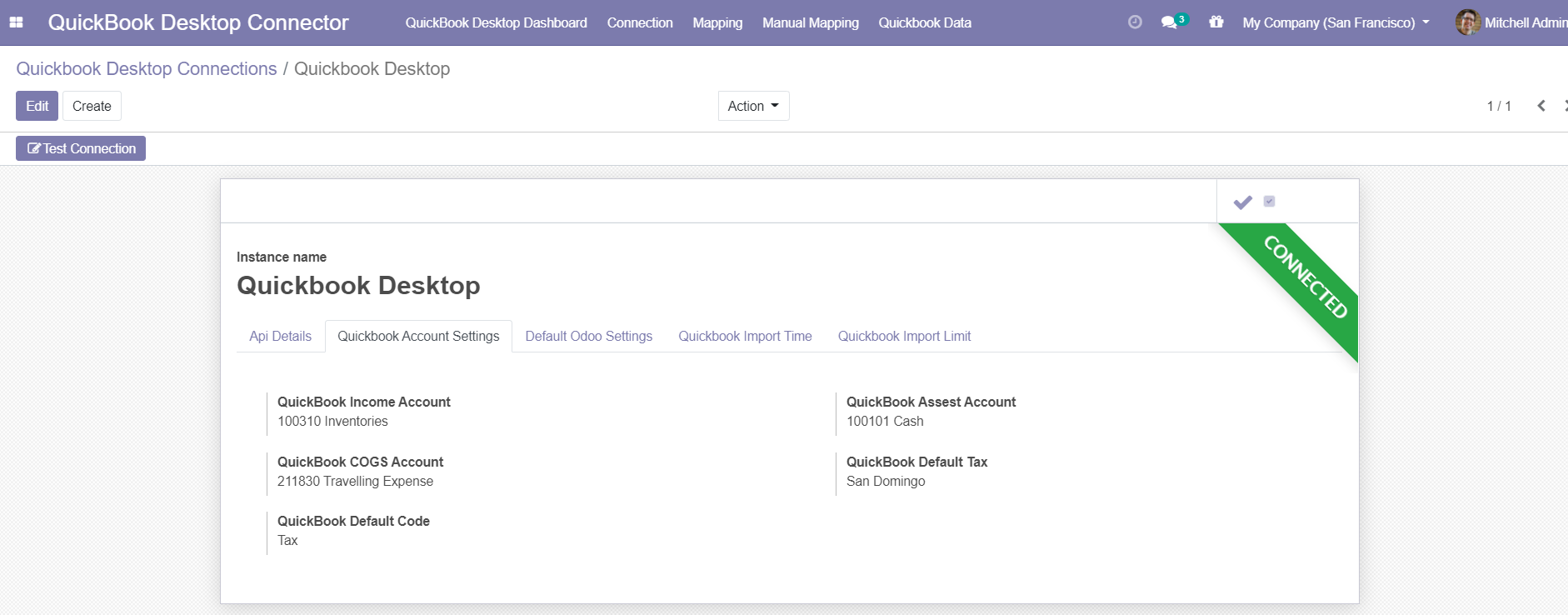Open the Quickbook Import Limit tab

[904, 336]
